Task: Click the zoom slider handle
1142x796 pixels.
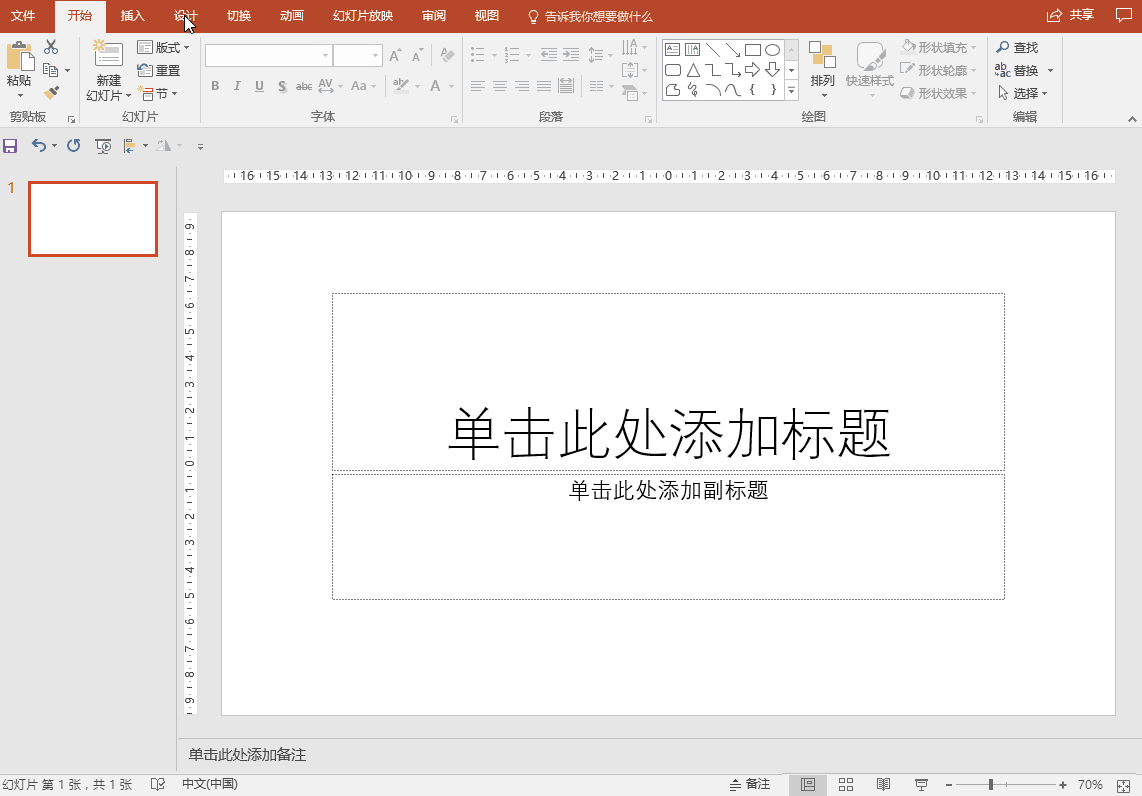Action: pyautogui.click(x=991, y=785)
